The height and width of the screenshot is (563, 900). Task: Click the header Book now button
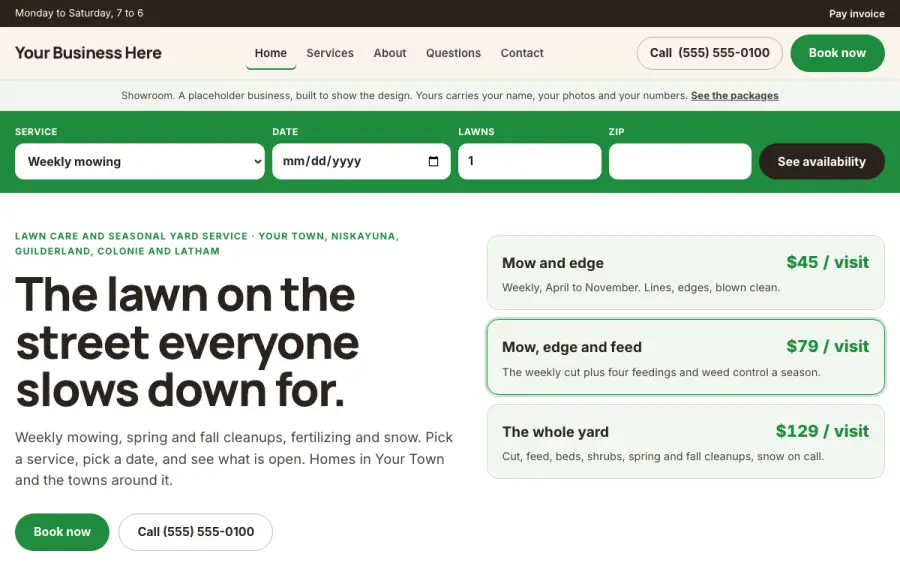(837, 53)
